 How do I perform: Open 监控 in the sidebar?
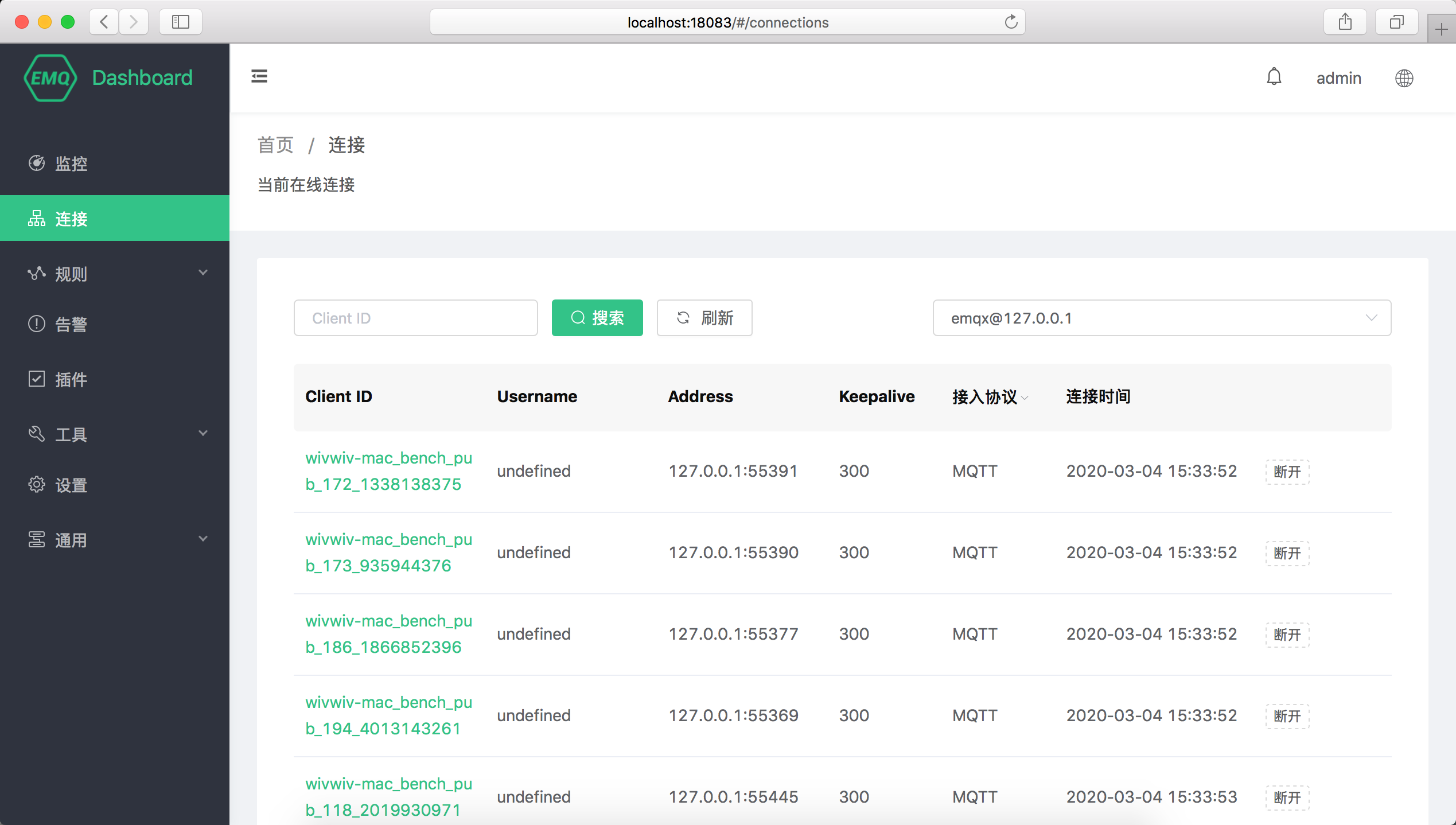[115, 164]
